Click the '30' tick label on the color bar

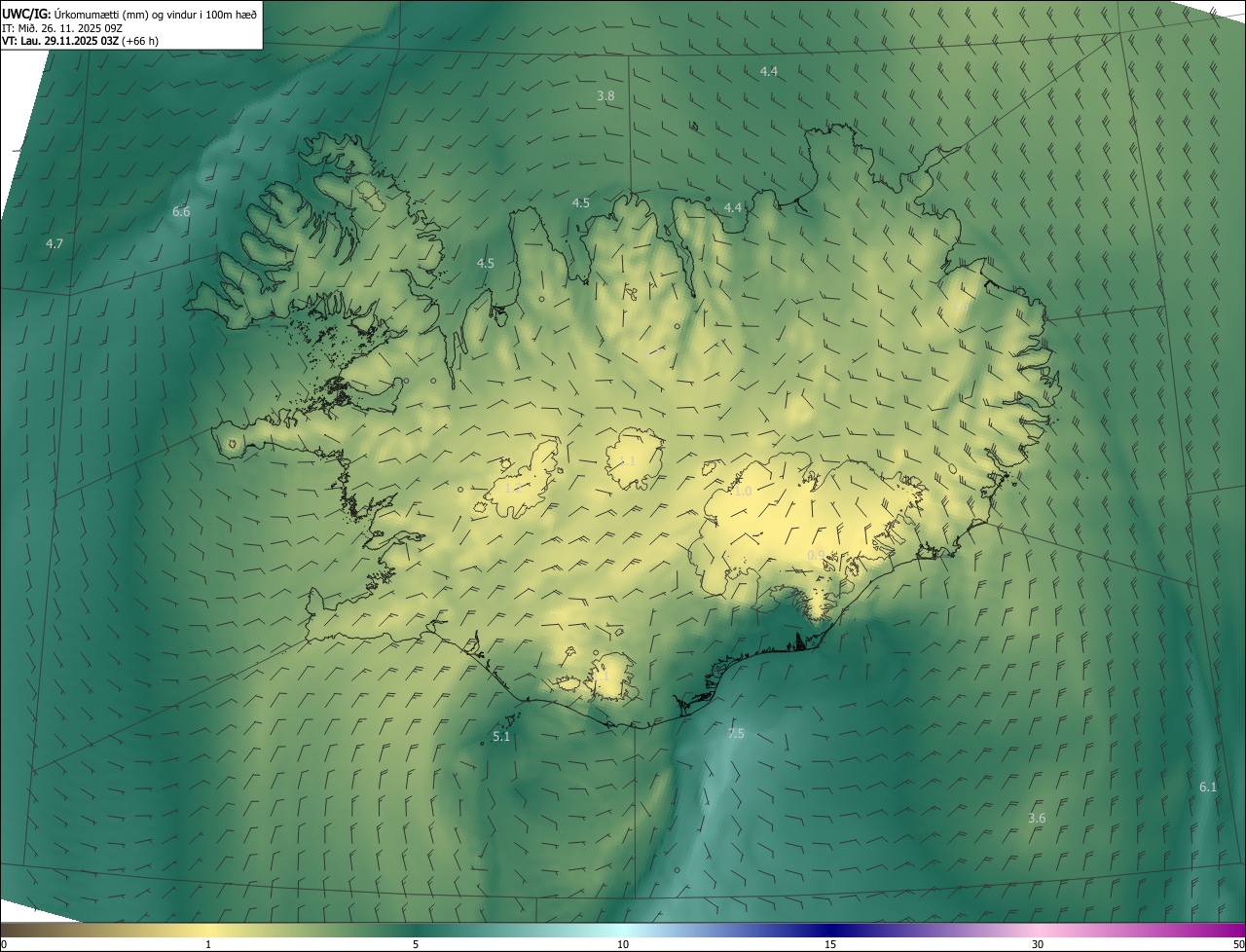pyautogui.click(x=1038, y=945)
